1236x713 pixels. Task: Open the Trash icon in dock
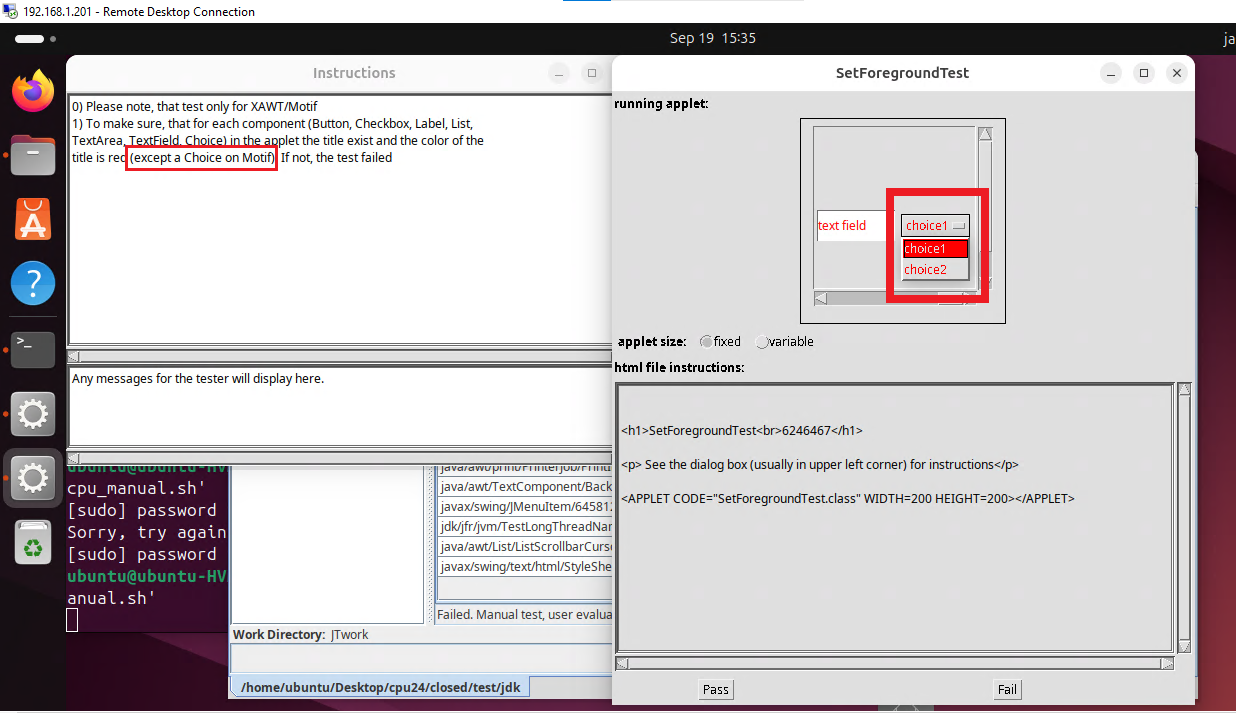(x=33, y=543)
